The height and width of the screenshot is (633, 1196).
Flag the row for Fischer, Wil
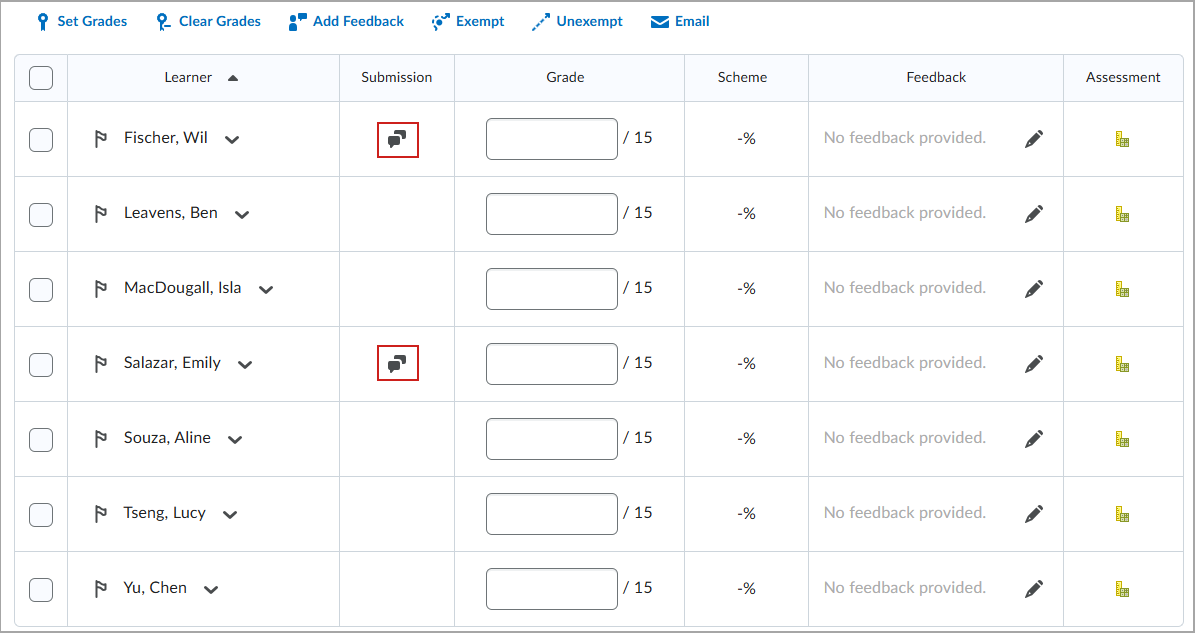coord(101,138)
